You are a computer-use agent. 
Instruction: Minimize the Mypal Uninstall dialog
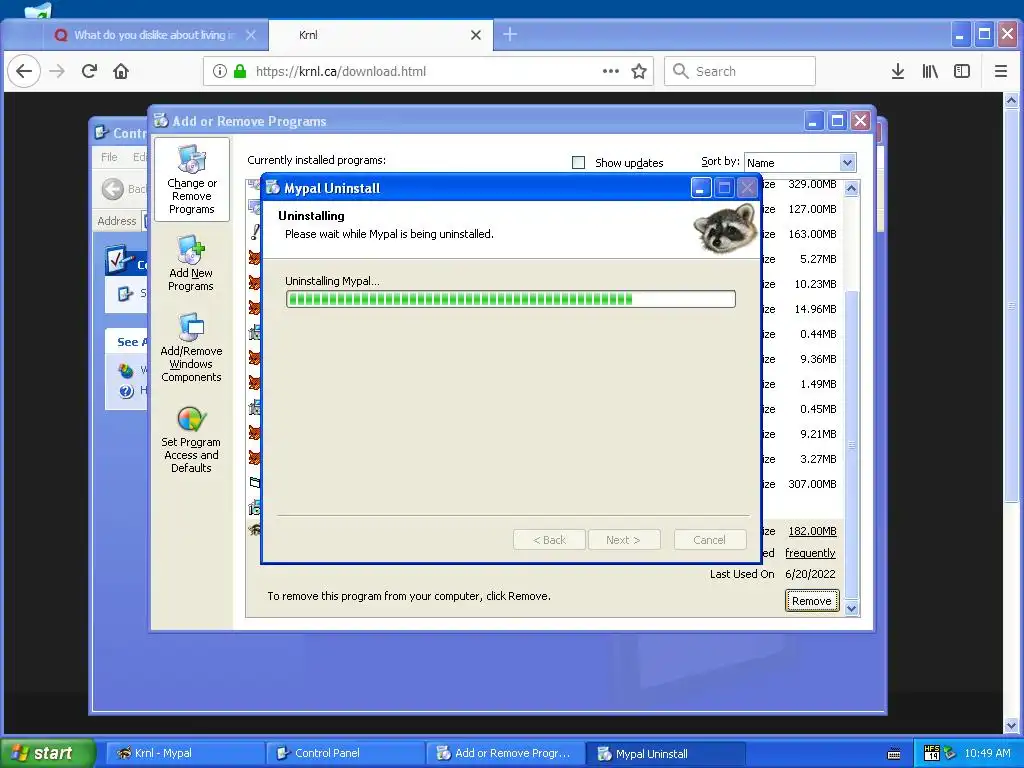701,188
